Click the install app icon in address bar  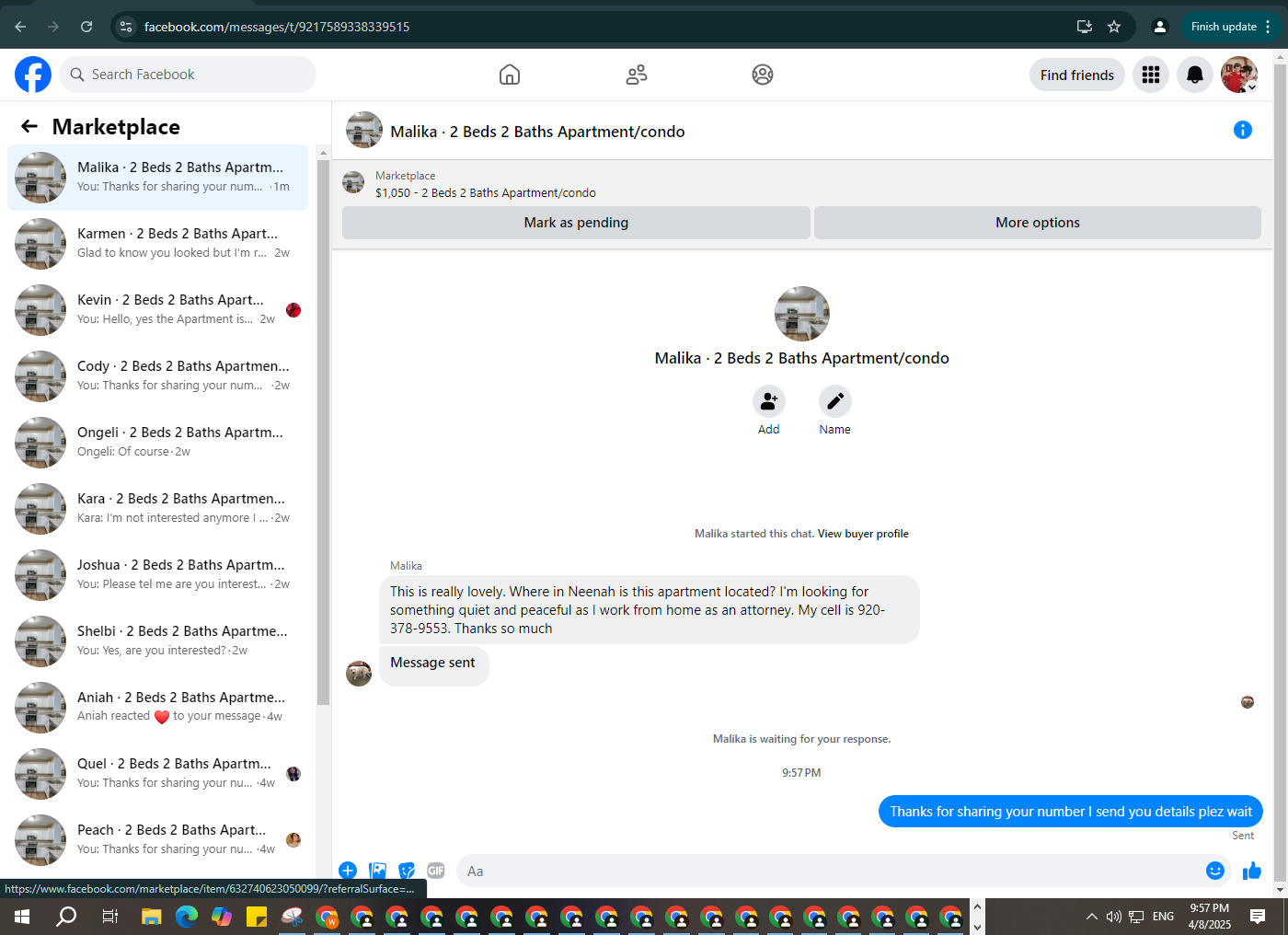pyautogui.click(x=1085, y=27)
